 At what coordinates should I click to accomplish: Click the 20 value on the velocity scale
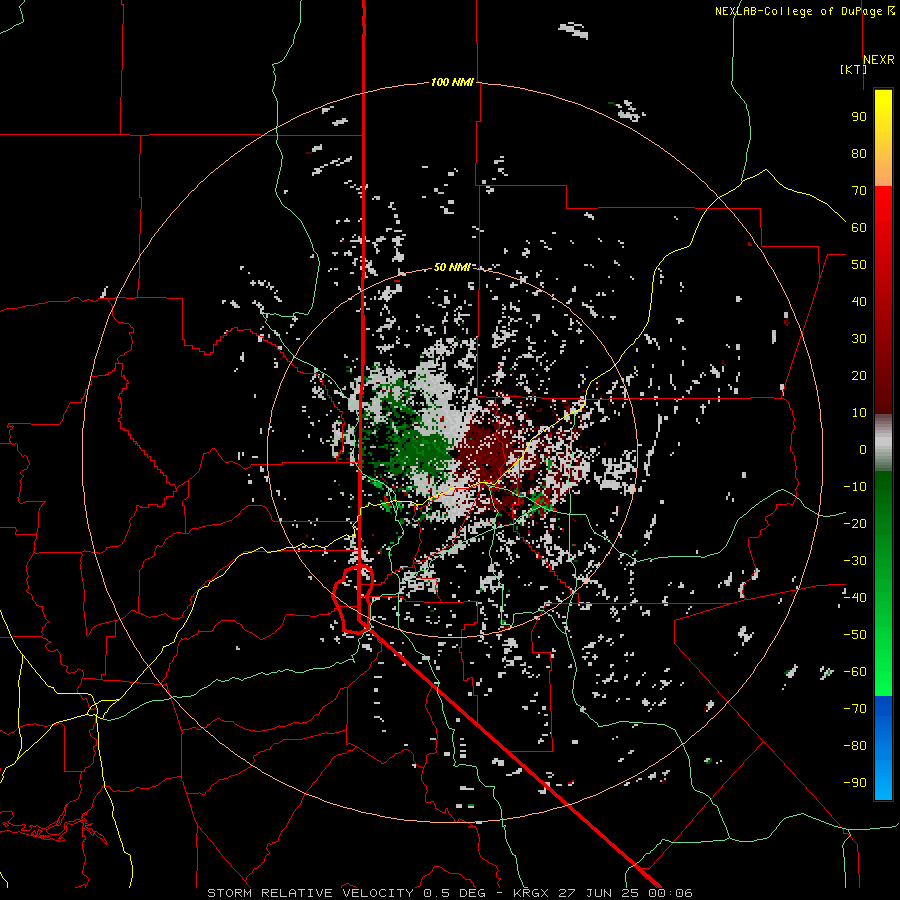tap(859, 375)
